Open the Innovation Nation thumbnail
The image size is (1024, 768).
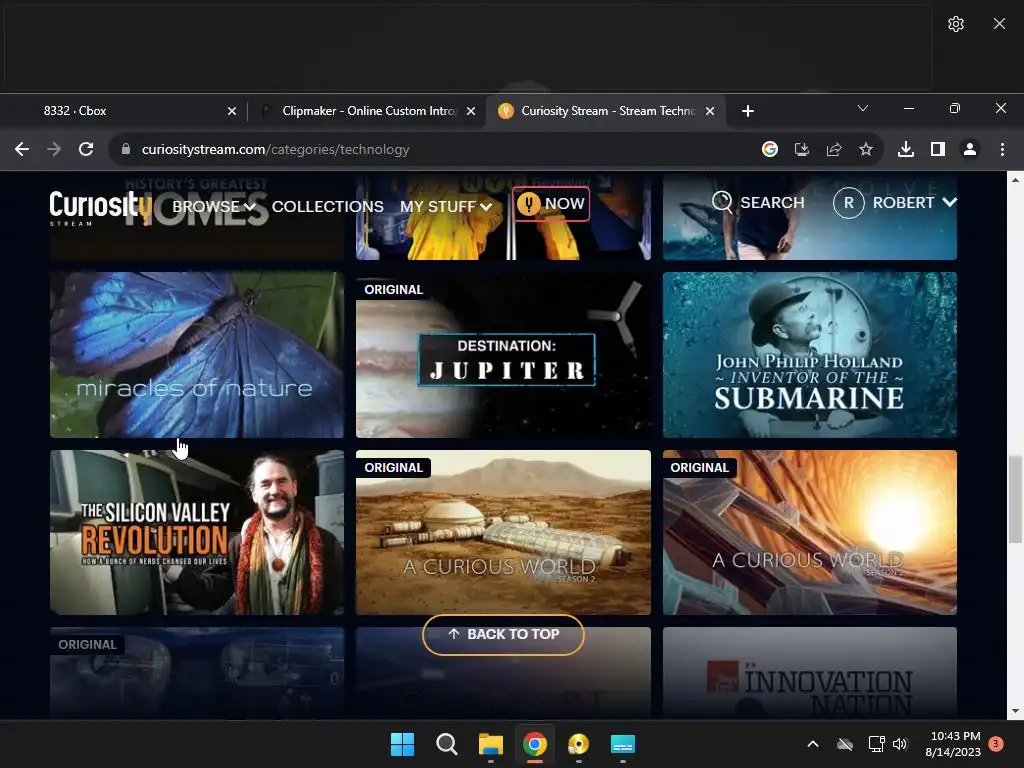click(x=810, y=673)
